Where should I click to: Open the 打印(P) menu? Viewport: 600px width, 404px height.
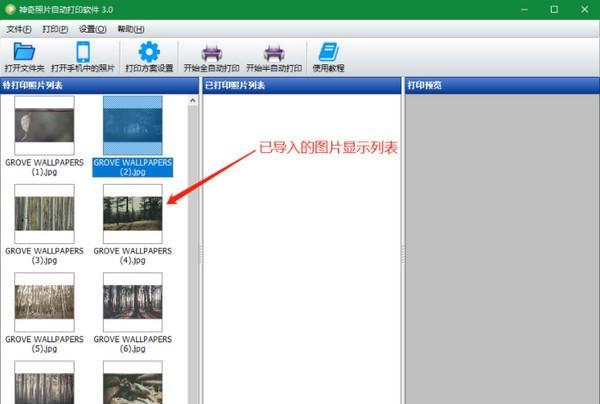[x=55, y=29]
